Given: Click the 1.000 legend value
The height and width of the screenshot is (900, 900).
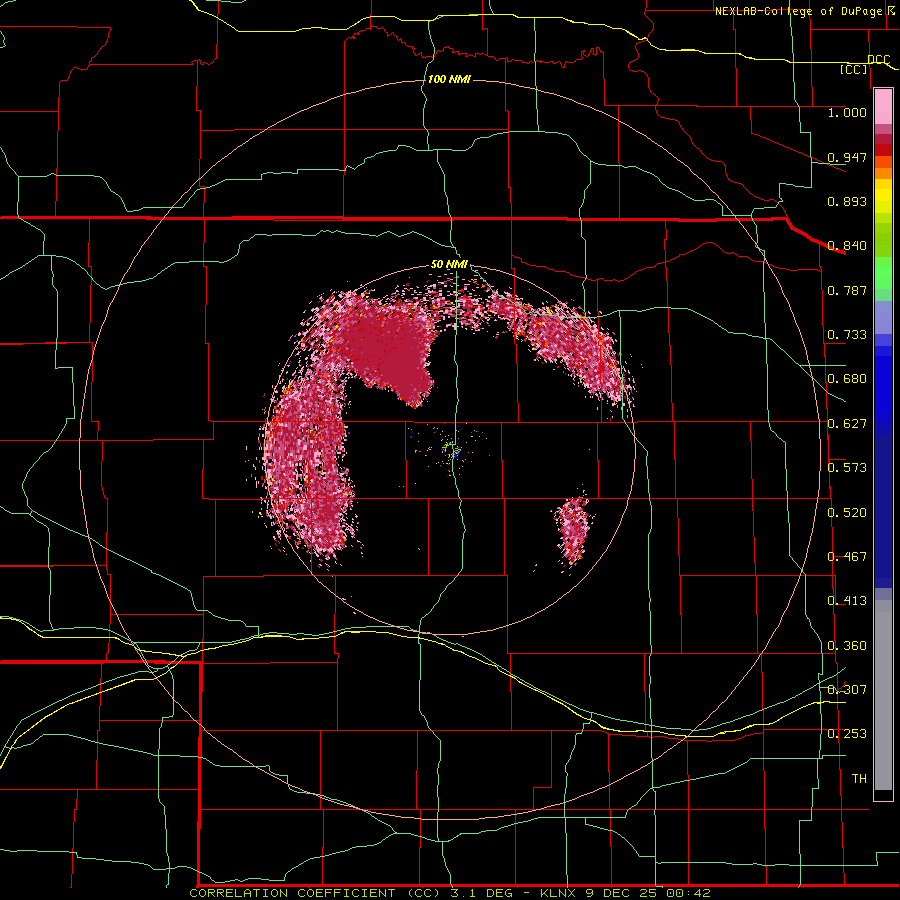Looking at the screenshot, I should (x=847, y=112).
